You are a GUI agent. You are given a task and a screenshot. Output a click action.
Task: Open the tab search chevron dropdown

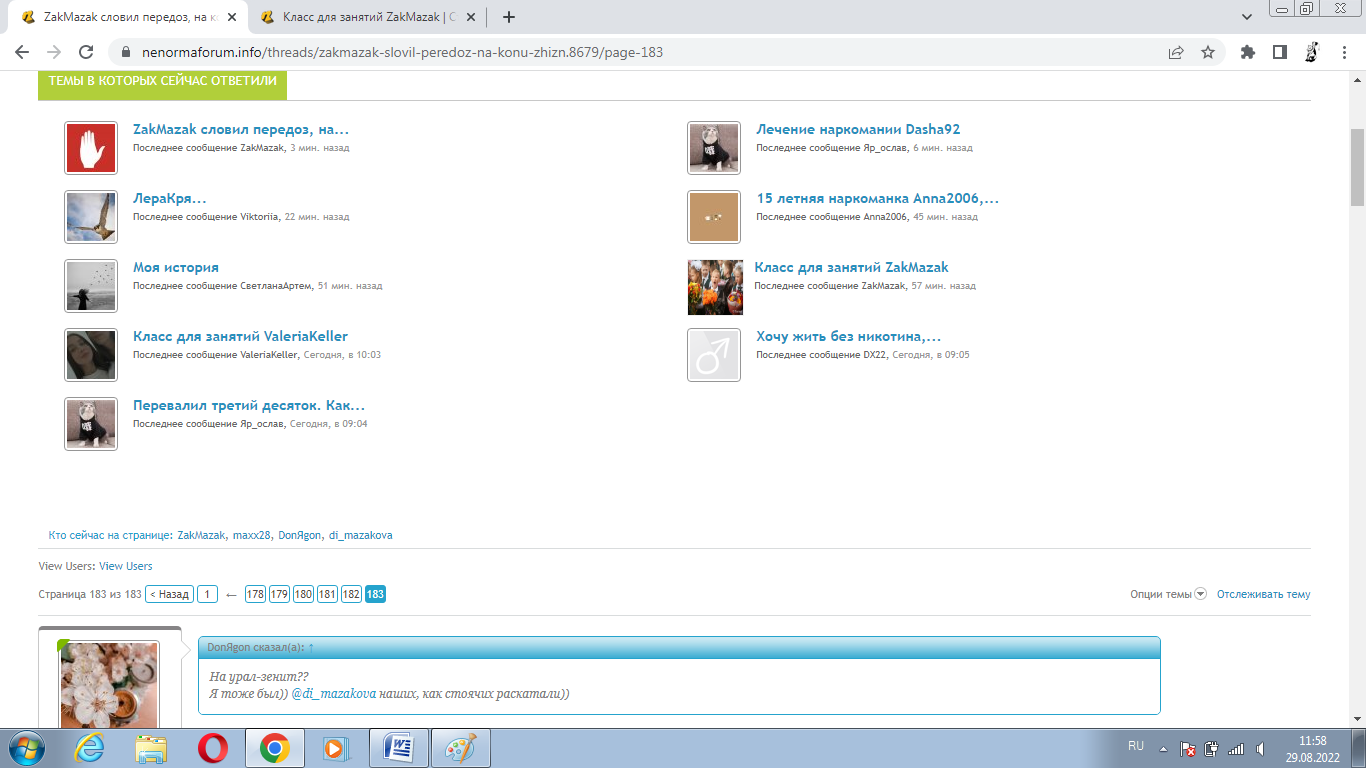coord(1247,17)
